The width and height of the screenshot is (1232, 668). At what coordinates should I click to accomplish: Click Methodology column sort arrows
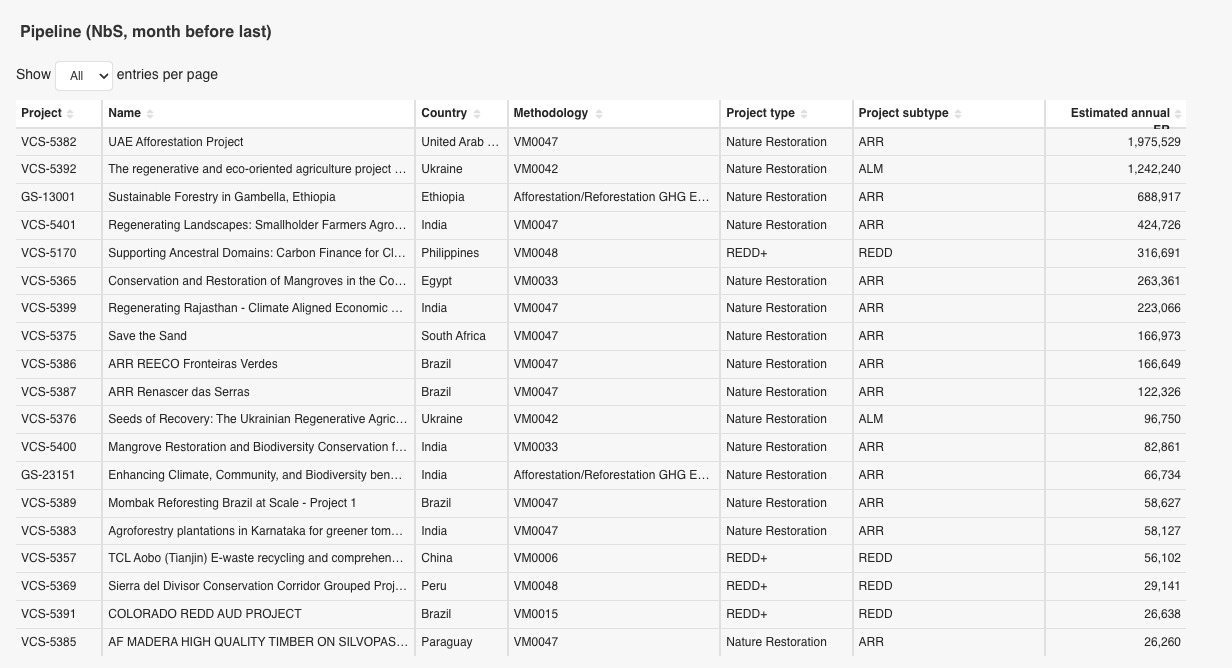coord(599,114)
